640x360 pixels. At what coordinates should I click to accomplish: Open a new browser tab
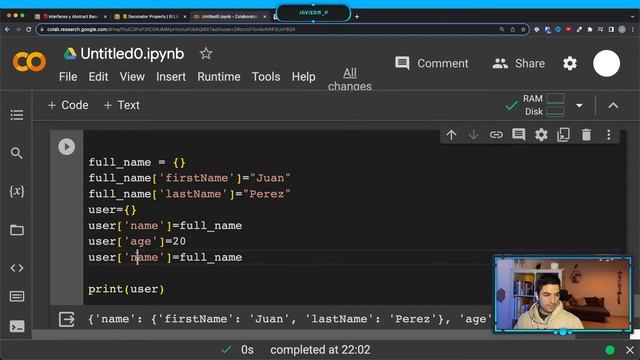tap(357, 16)
